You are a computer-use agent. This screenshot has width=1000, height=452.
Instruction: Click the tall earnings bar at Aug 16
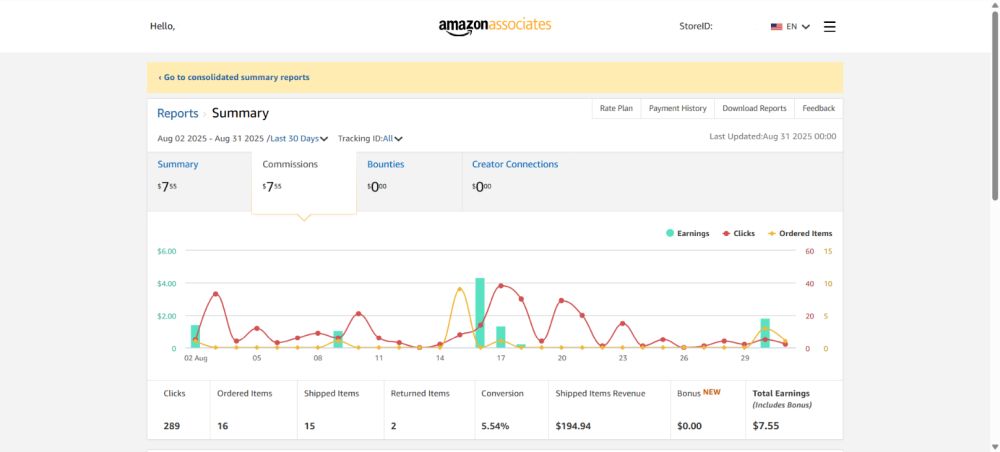(x=480, y=313)
